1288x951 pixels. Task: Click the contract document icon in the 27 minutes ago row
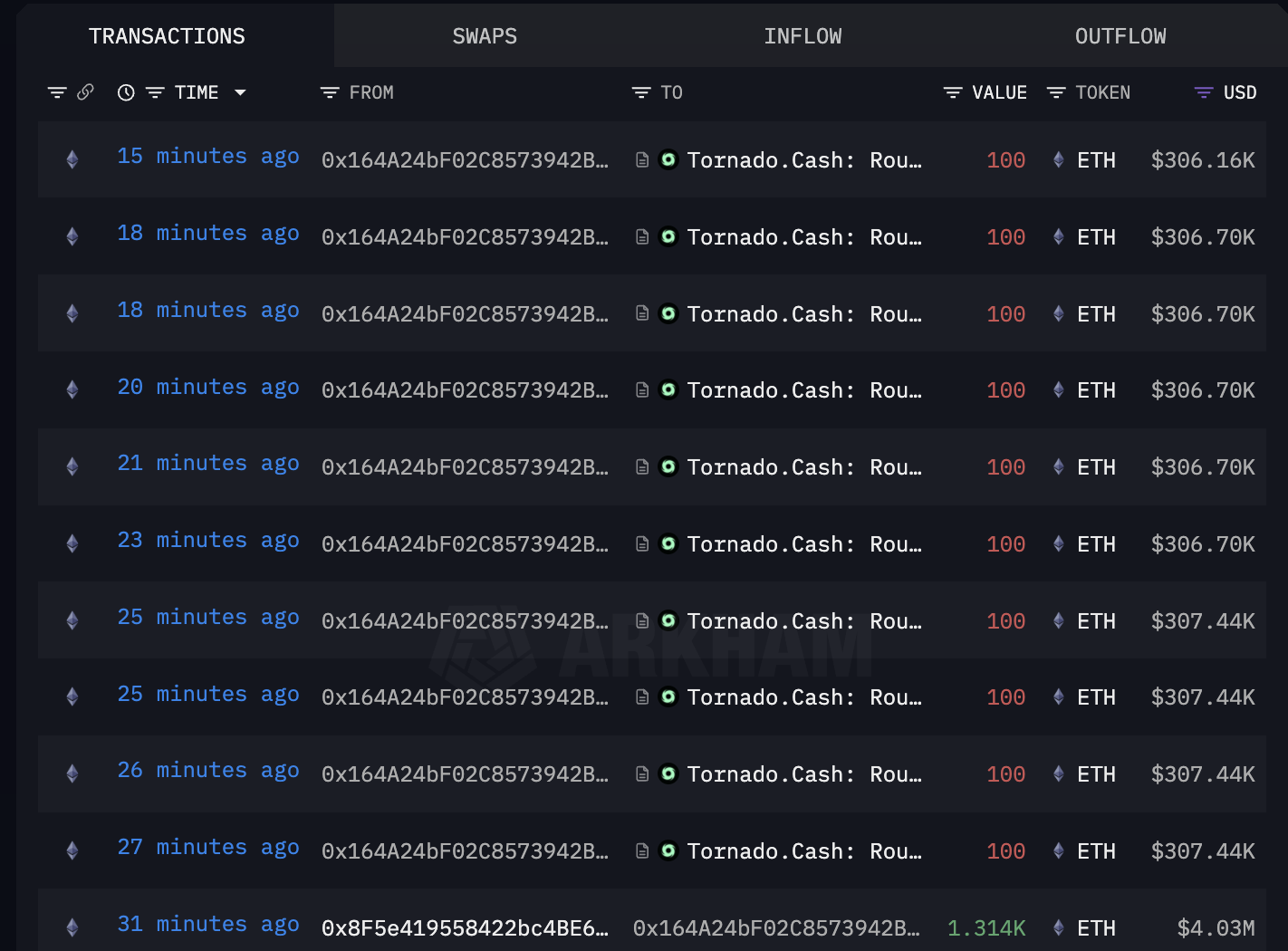(642, 851)
